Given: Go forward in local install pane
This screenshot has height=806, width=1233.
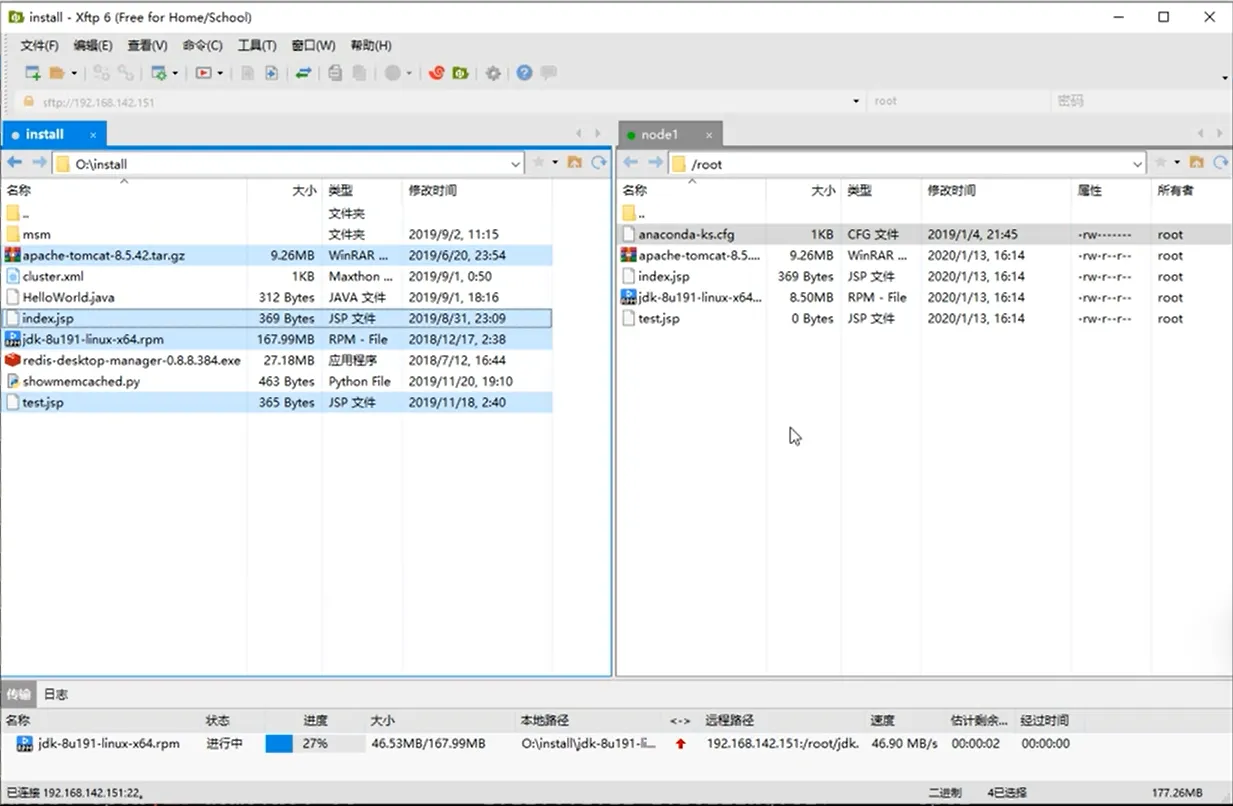Looking at the screenshot, I should [x=39, y=163].
